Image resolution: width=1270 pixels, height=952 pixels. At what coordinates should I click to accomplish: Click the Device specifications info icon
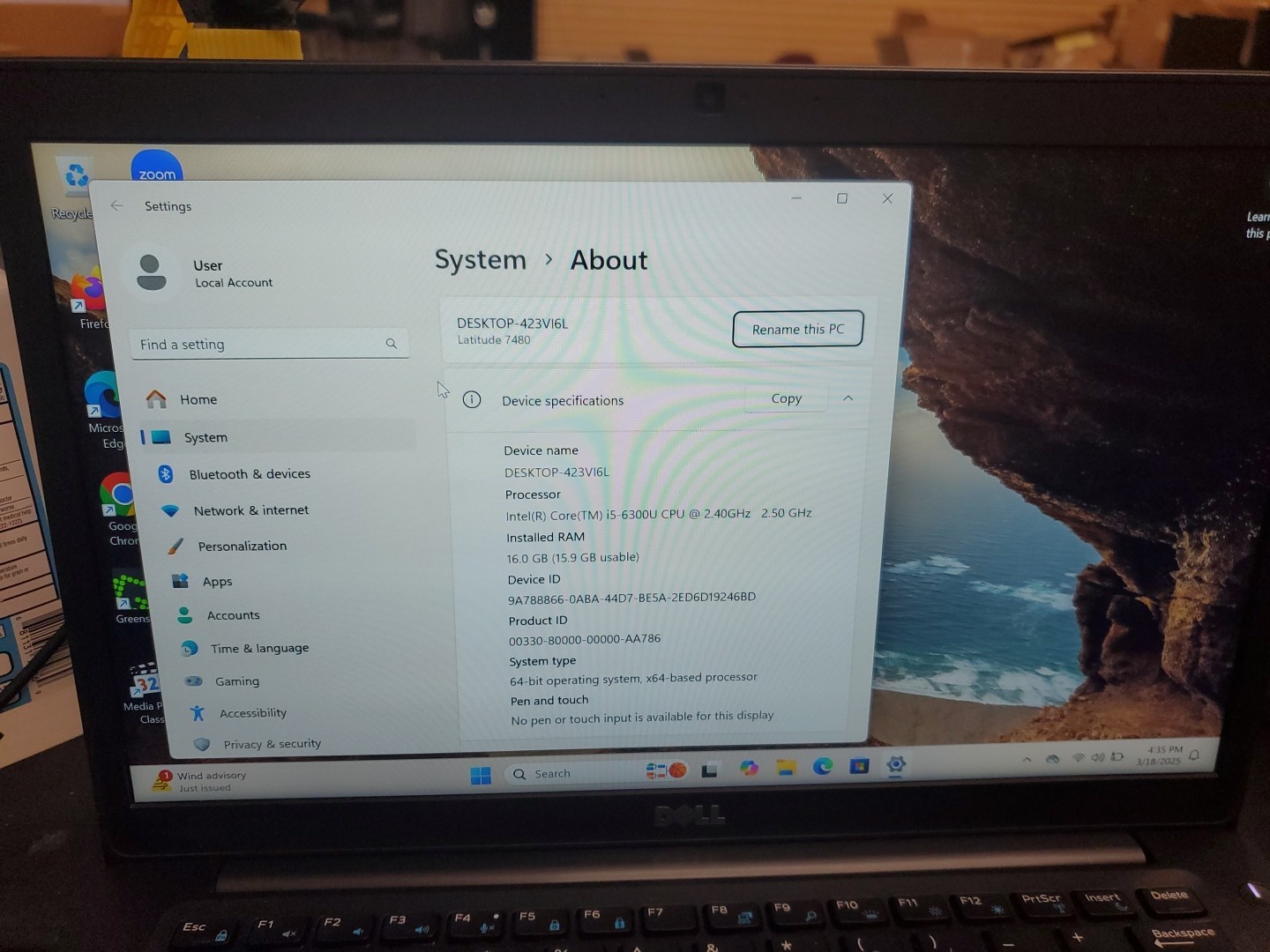(472, 399)
